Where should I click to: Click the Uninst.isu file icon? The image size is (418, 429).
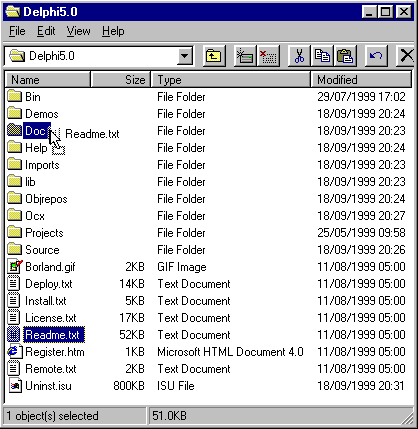pos(15,386)
